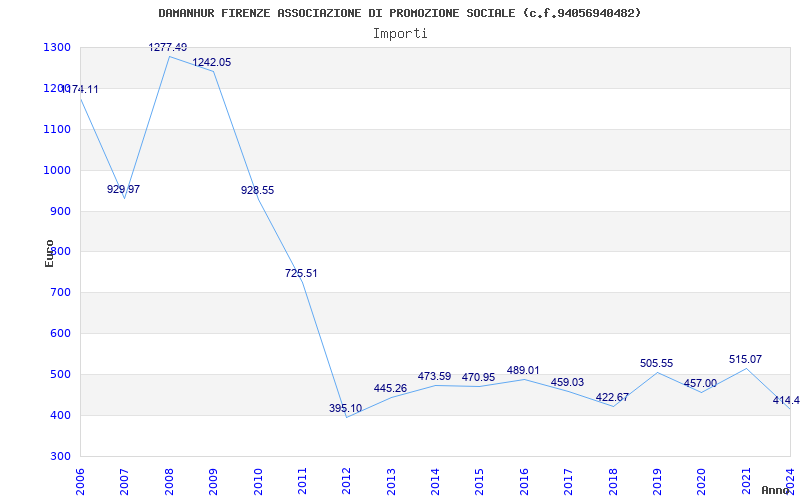Click the Euro y-axis title
This screenshot has height=500, width=800.
49,254
